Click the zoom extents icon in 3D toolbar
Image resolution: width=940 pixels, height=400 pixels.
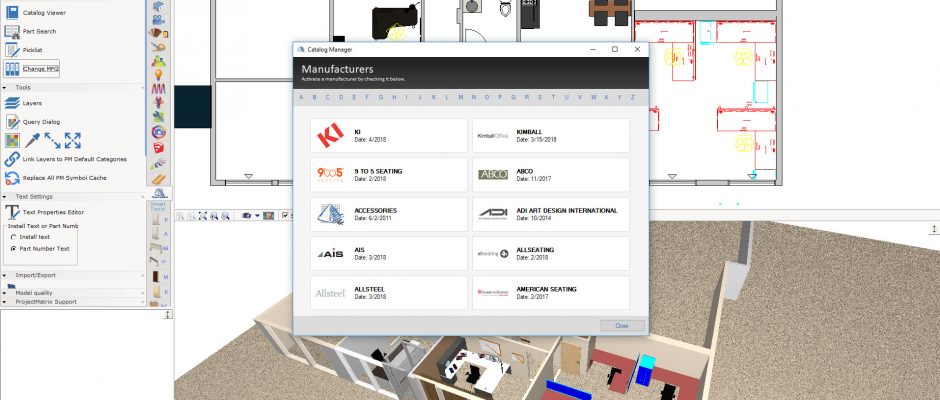(203, 215)
